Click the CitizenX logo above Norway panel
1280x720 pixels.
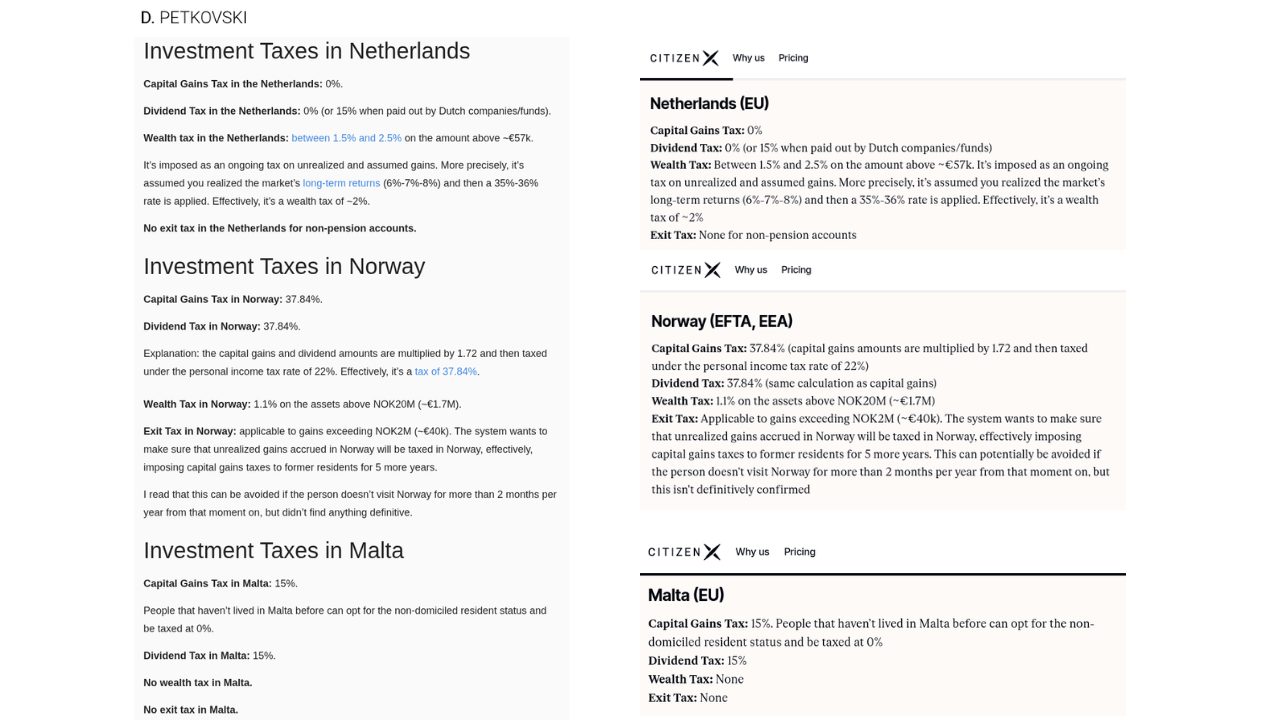pyautogui.click(x=685, y=270)
